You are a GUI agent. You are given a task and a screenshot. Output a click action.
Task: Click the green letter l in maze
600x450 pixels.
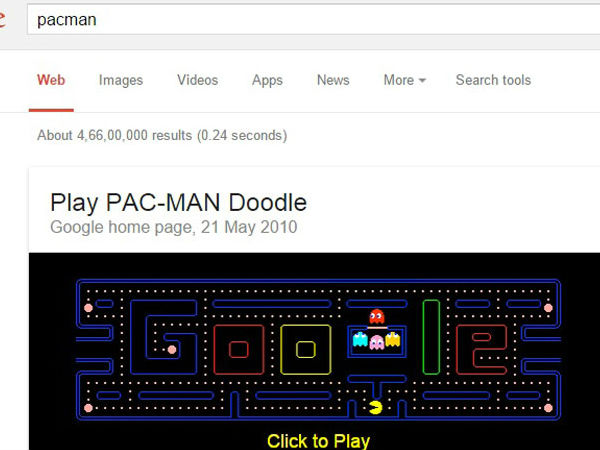[x=431, y=337]
